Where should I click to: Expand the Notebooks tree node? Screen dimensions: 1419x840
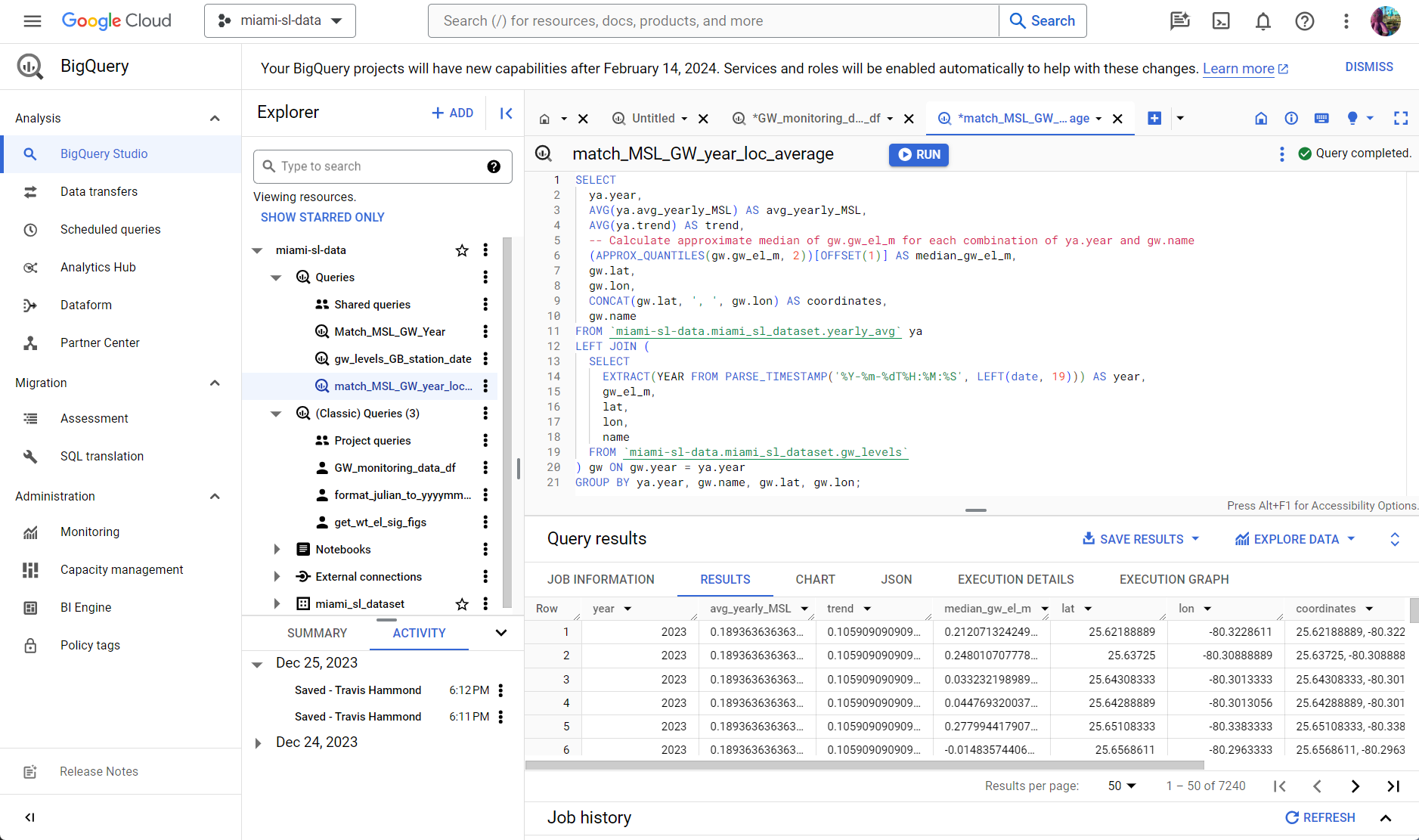276,550
